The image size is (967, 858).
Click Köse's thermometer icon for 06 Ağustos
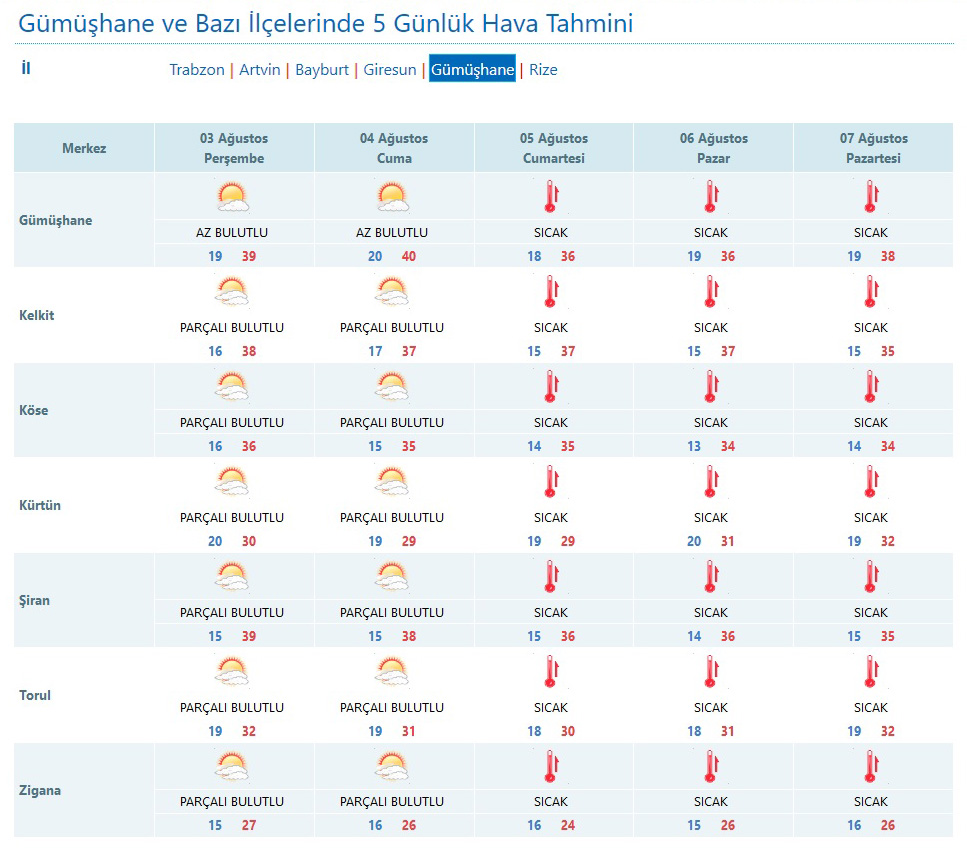point(710,387)
